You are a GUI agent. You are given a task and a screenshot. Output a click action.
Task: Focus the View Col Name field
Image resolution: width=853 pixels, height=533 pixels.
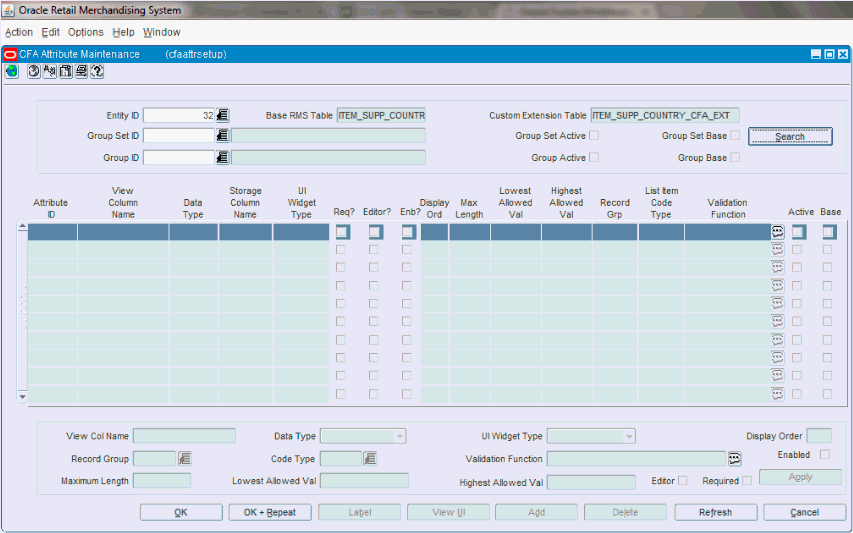click(x=184, y=436)
